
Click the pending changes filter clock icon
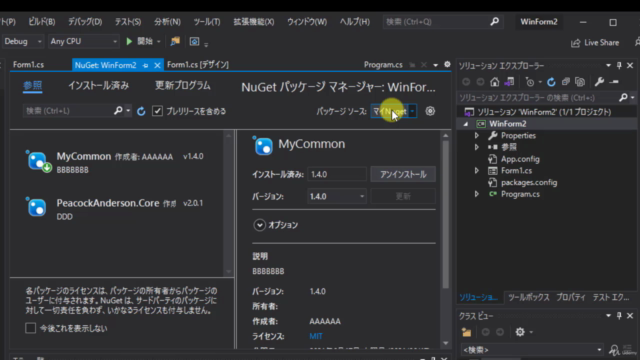530,82
